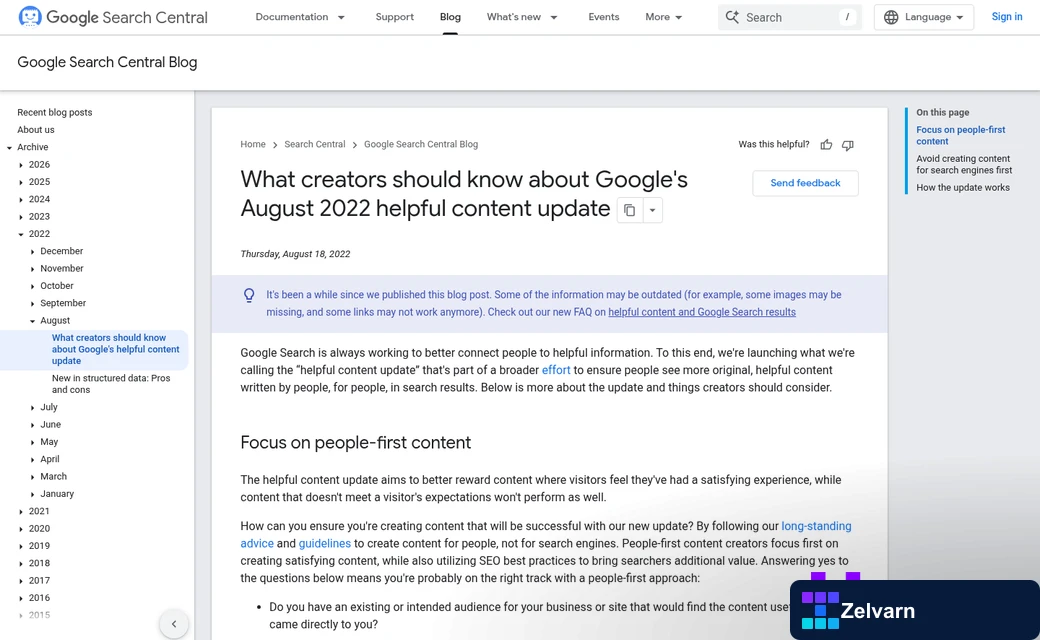Expand the 2025 archive year

coord(21,182)
